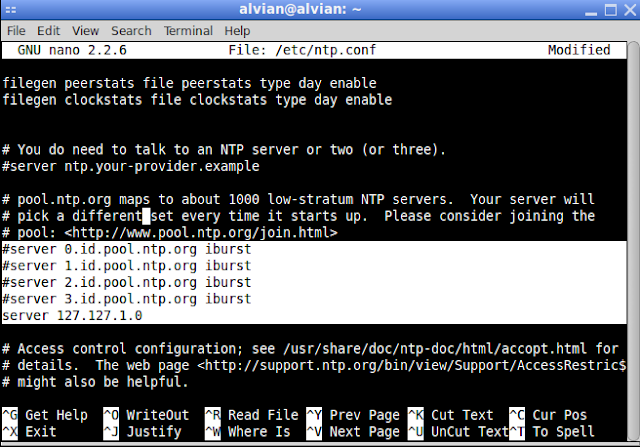Click the support.ntp.org URL text
The image size is (640, 447).
(411, 365)
